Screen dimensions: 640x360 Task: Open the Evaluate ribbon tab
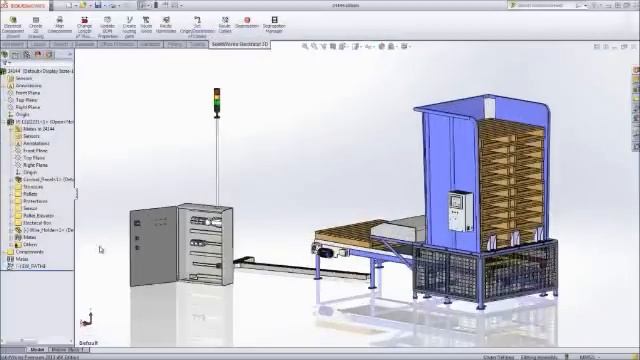pos(85,44)
